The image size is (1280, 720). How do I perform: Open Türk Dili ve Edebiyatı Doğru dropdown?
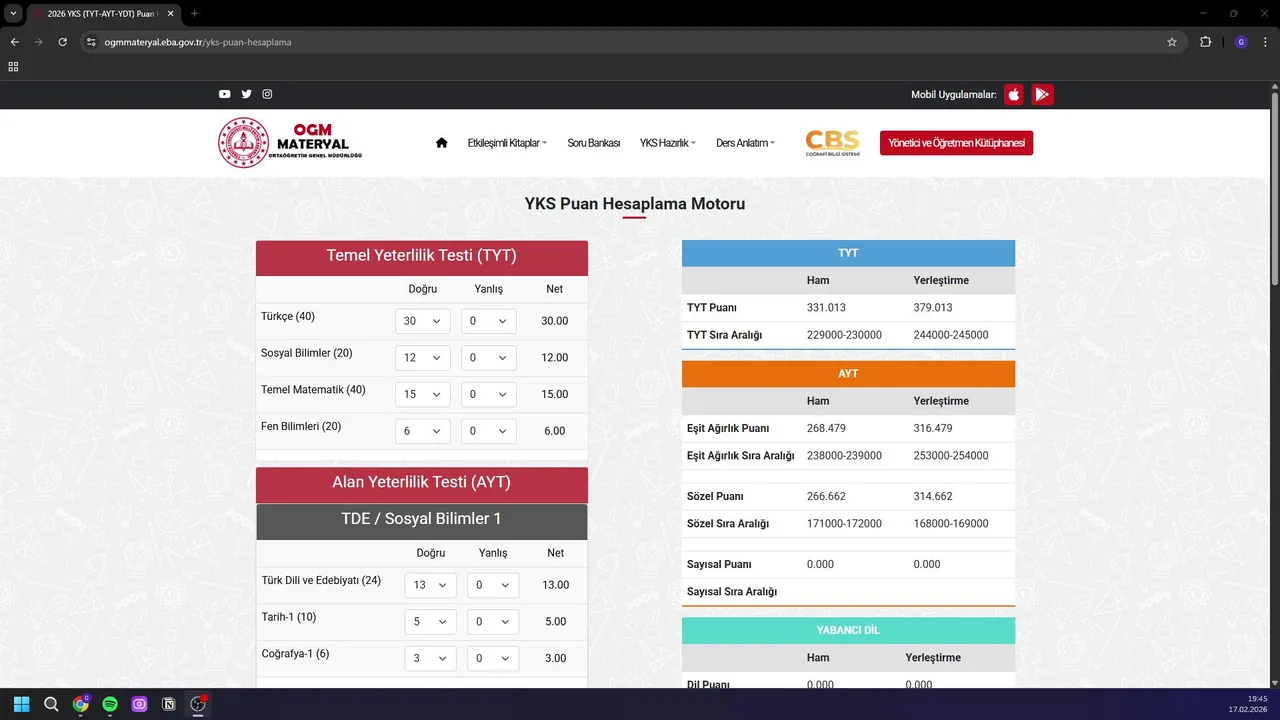431,585
